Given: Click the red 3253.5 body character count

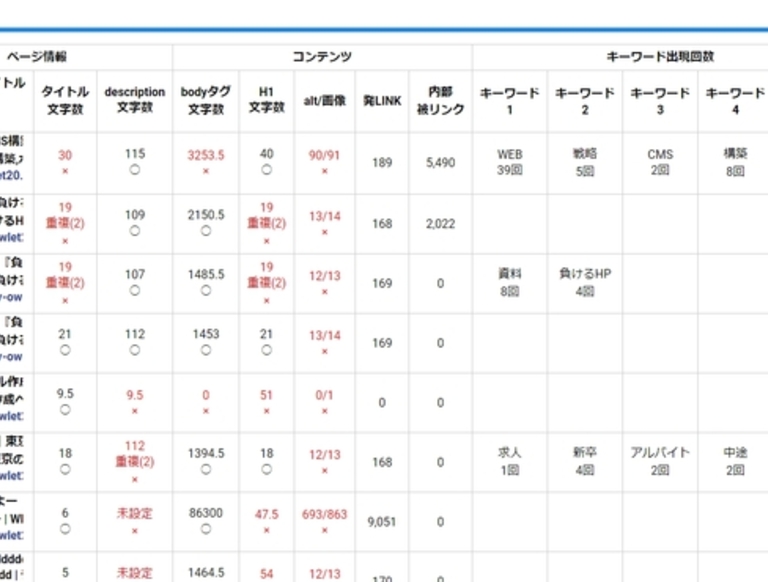Looking at the screenshot, I should tap(205, 155).
